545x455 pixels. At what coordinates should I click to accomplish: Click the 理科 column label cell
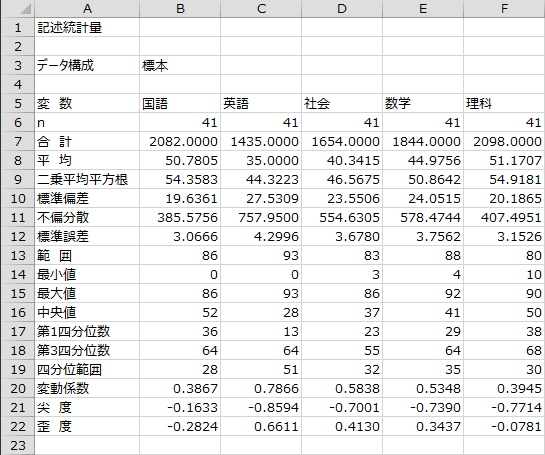pos(504,103)
